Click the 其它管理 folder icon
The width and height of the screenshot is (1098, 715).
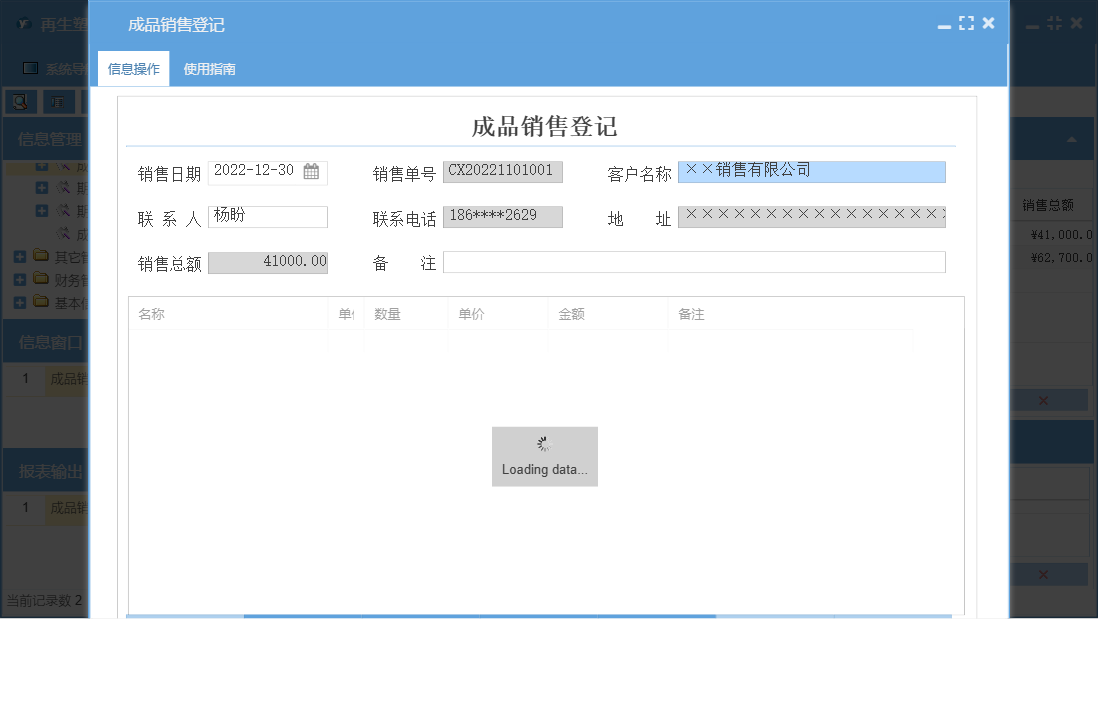click(x=40, y=257)
